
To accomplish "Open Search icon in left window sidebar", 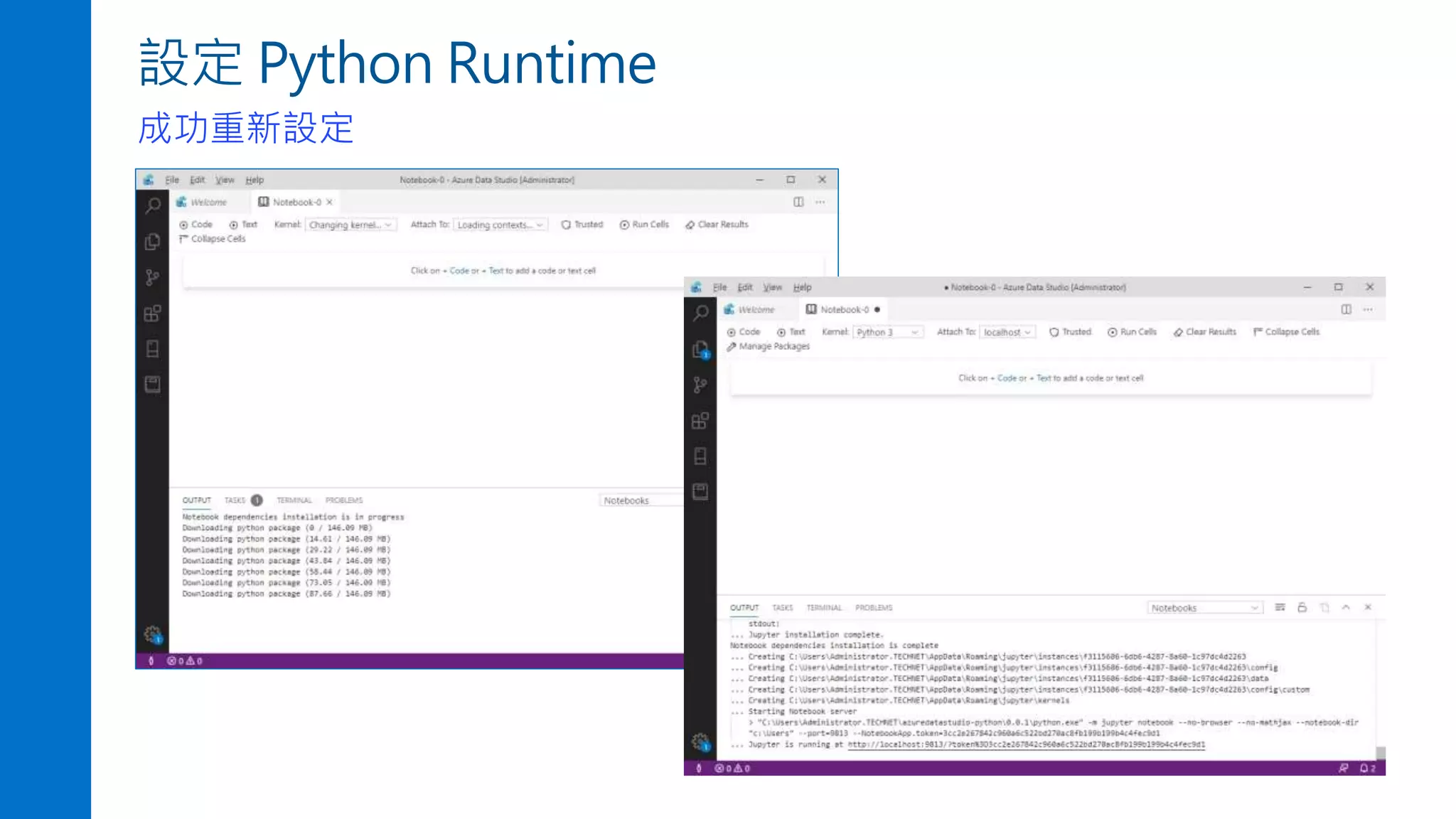I will [x=152, y=206].
